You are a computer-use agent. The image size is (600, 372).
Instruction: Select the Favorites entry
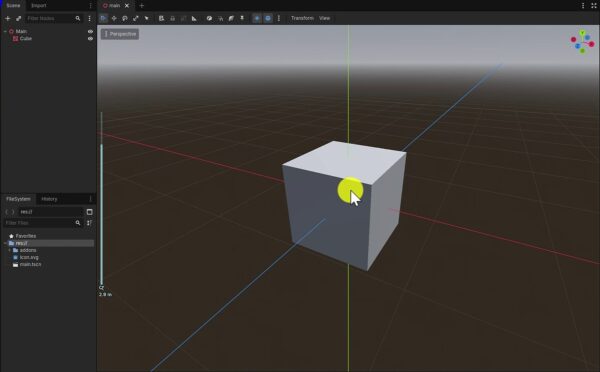pos(26,236)
